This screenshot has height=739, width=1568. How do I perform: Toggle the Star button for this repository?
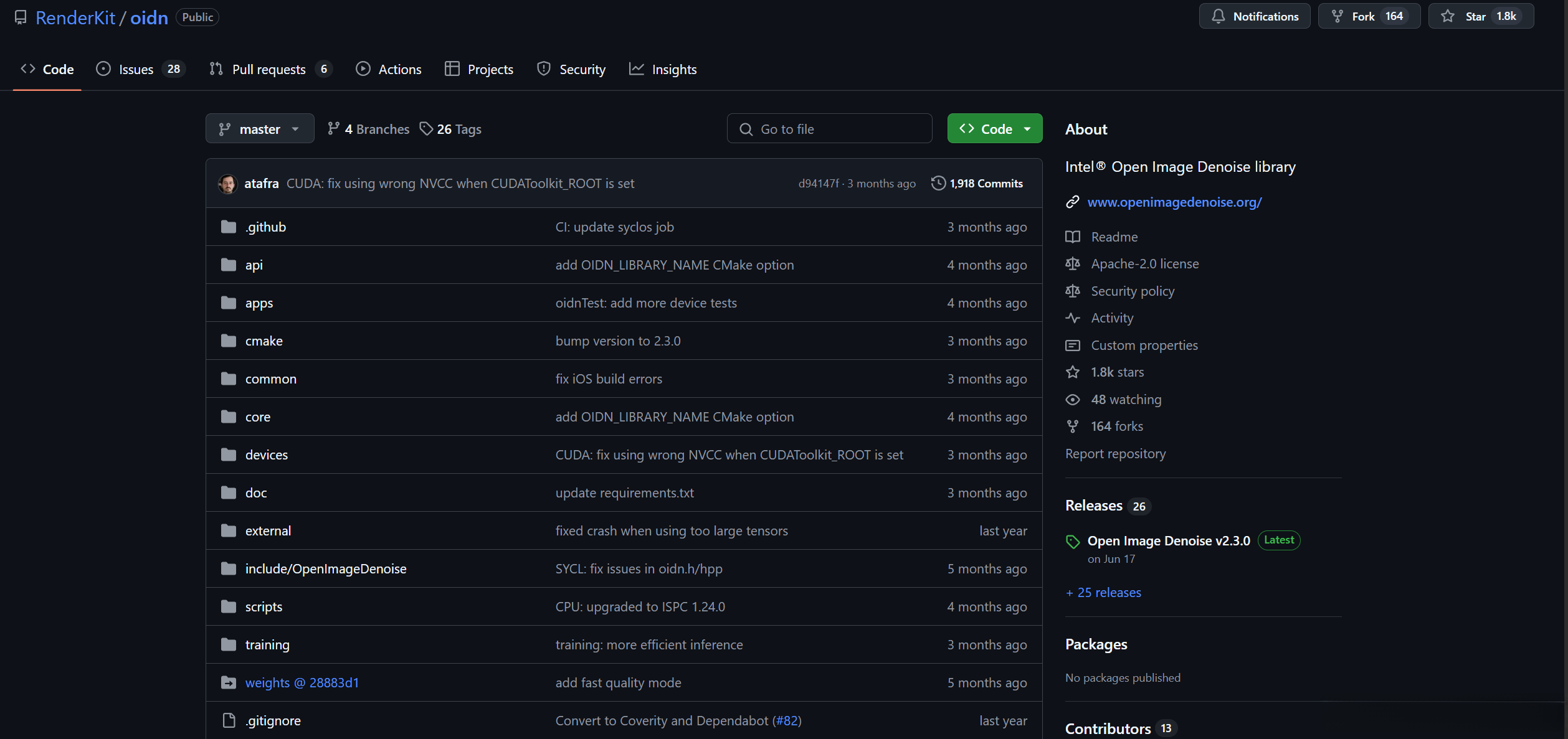pyautogui.click(x=1480, y=17)
